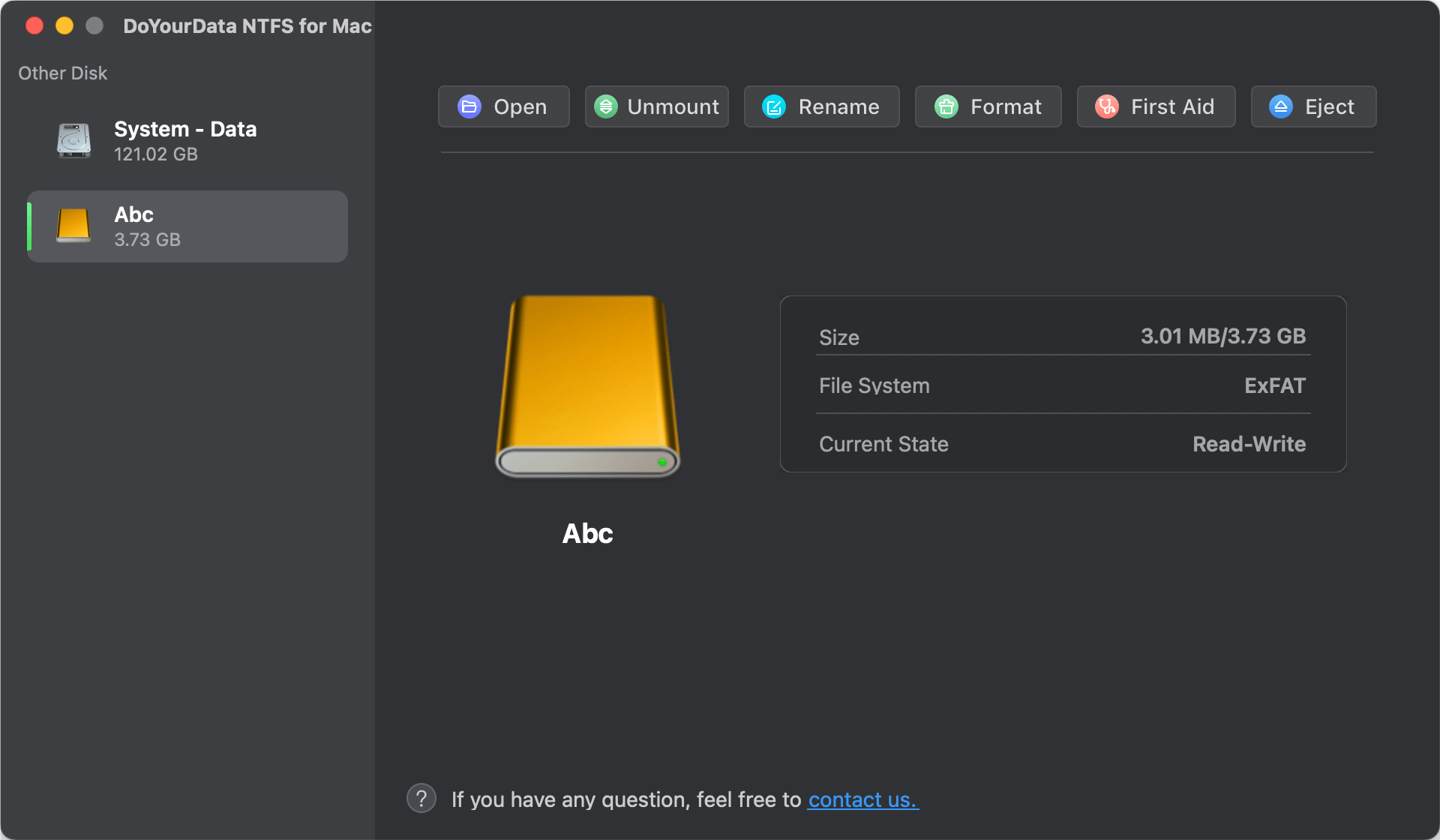
Task: Click the Other Disk sidebar label
Action: (x=62, y=72)
